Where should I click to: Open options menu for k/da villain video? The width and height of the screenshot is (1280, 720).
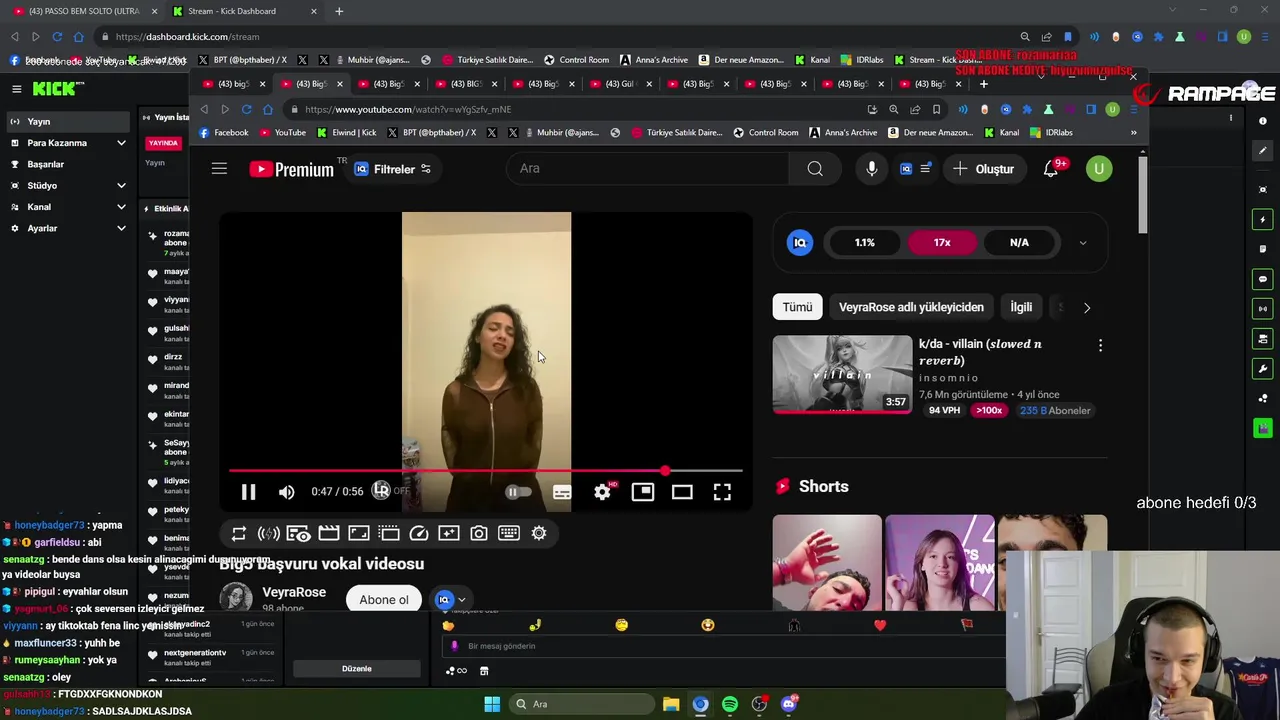click(x=1100, y=345)
